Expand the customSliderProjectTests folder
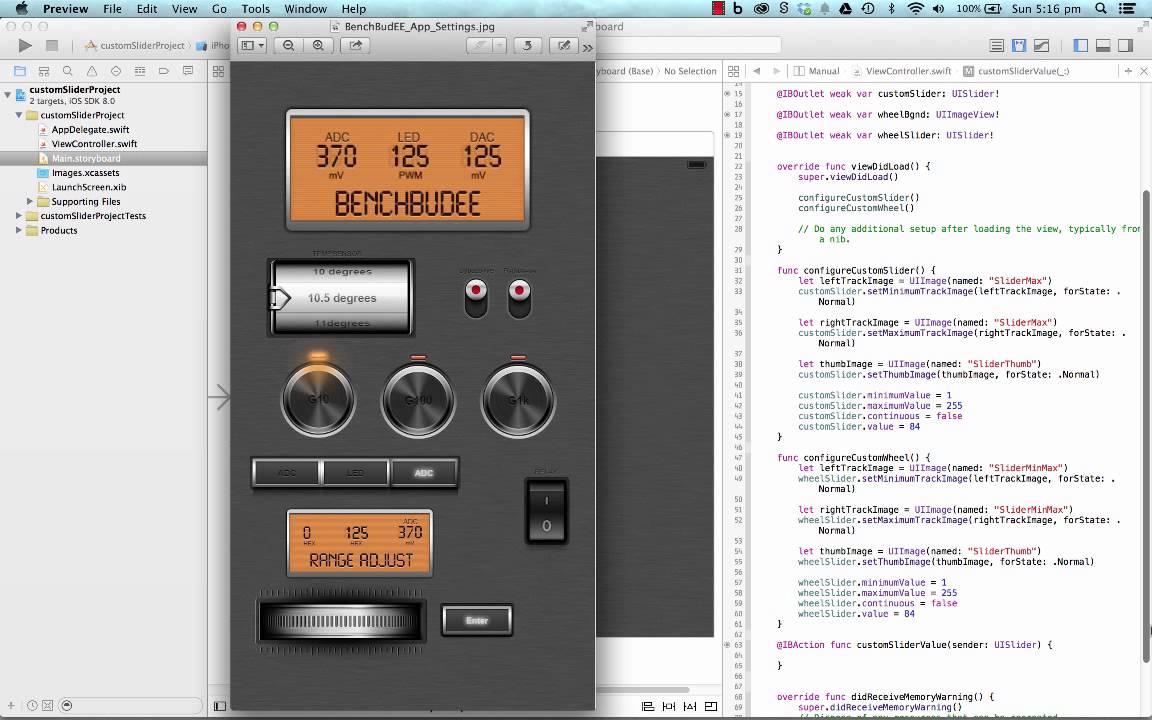Image resolution: width=1152 pixels, height=720 pixels. 19,216
